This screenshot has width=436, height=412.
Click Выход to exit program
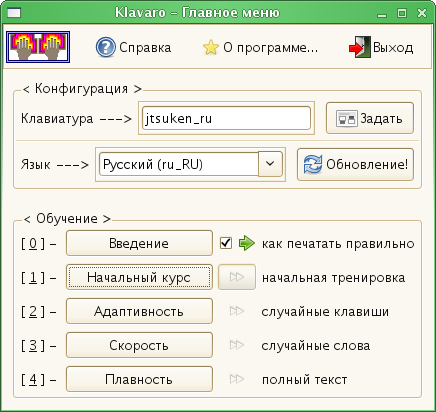381,47
